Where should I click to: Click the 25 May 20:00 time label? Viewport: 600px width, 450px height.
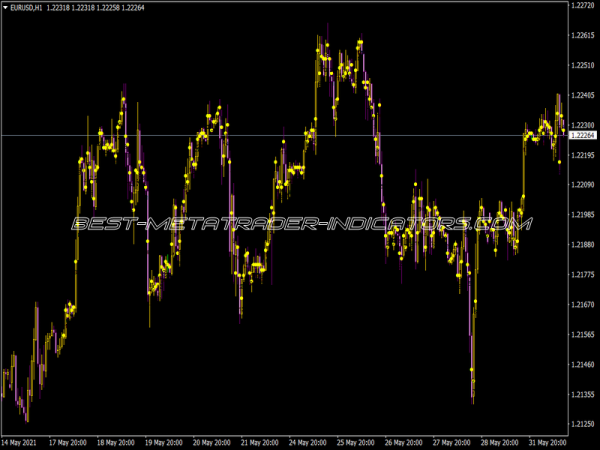(x=354, y=441)
